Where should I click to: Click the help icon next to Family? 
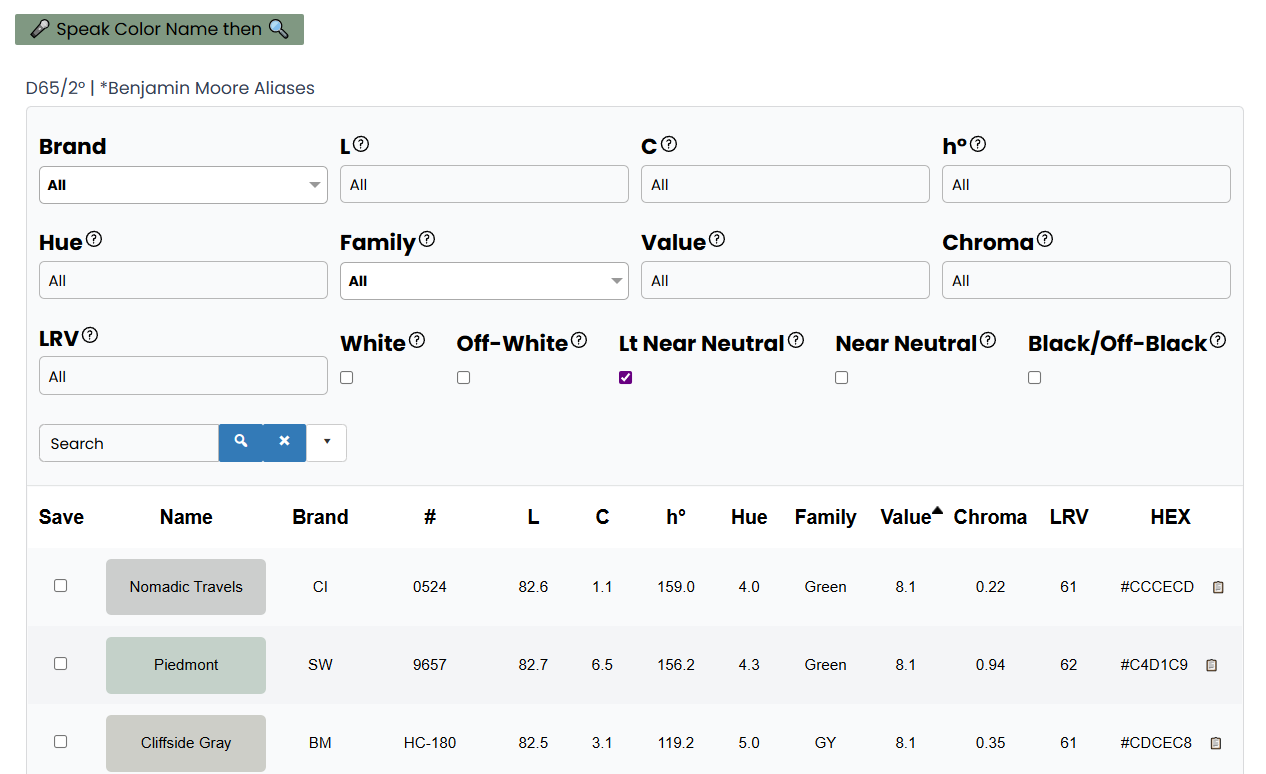click(427, 239)
